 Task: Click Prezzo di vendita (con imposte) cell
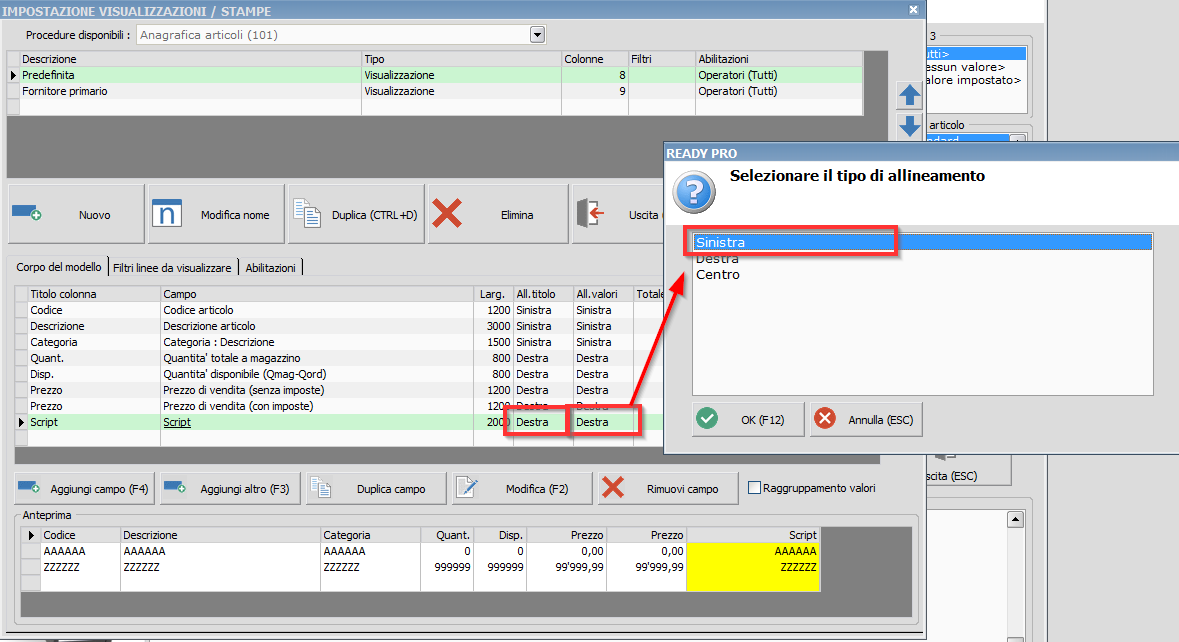(317, 406)
